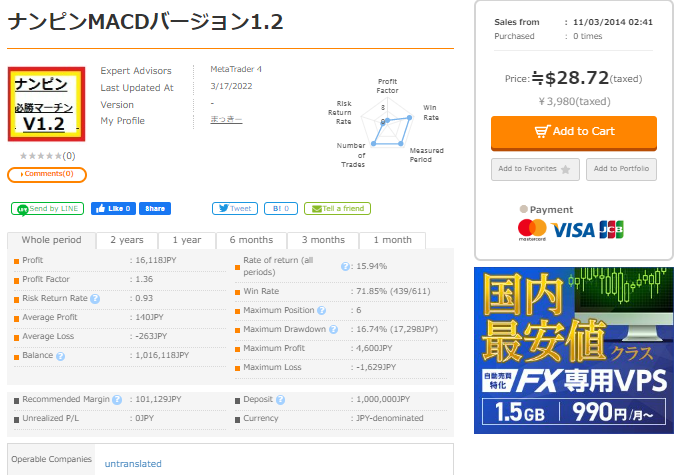The height and width of the screenshot is (475, 678).
Task: Click the Mastercard payment logo
Action: [x=532, y=230]
